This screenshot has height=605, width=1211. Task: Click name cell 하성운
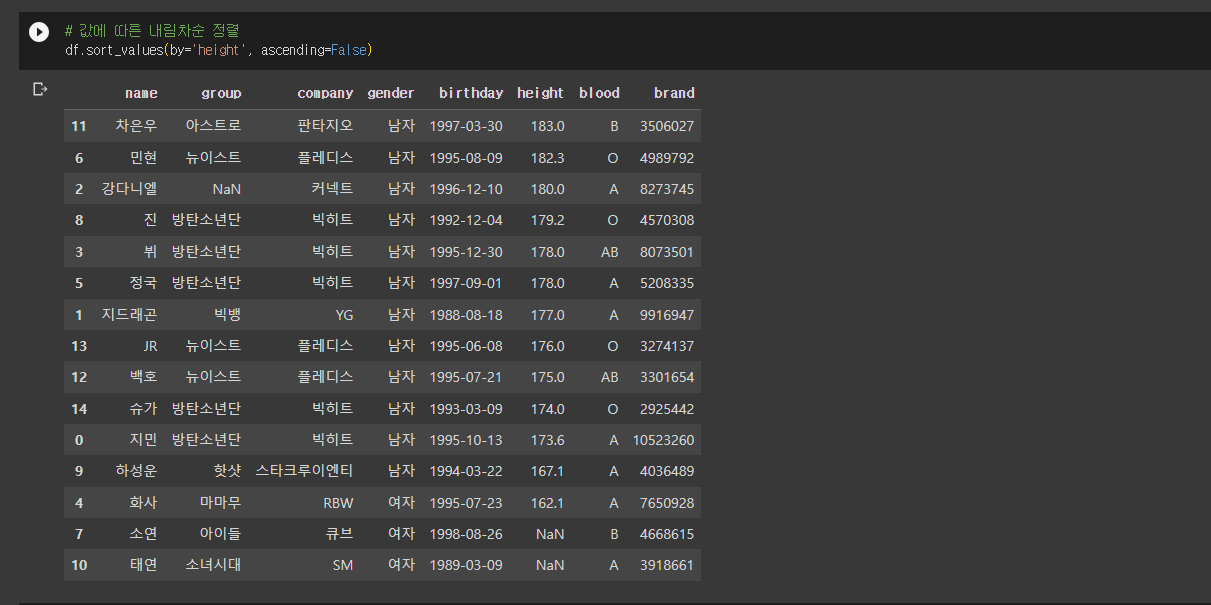136,471
